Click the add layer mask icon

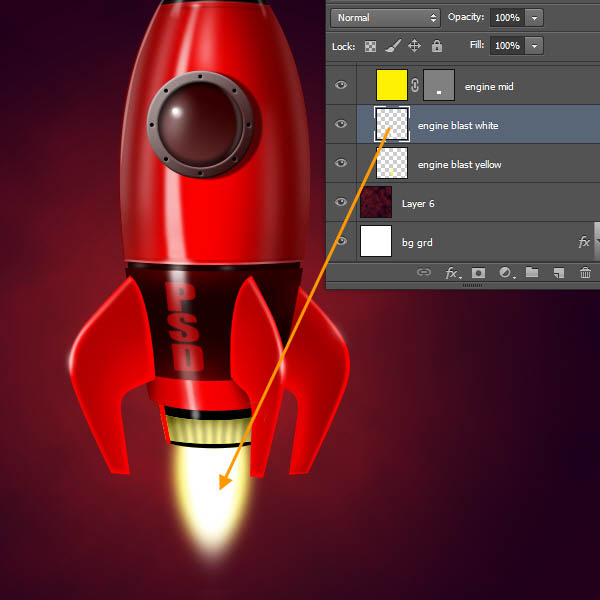click(x=479, y=272)
